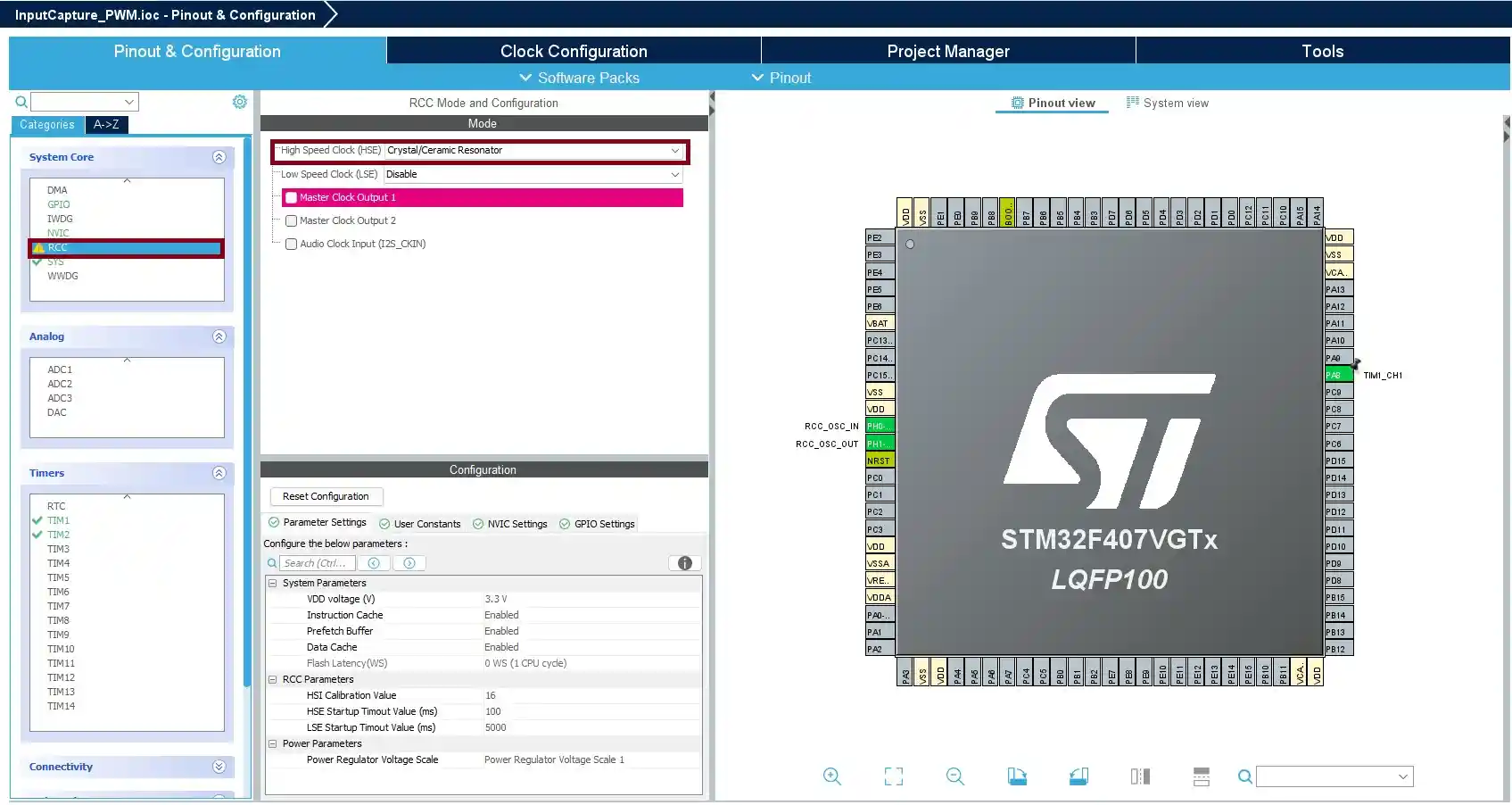Click the NRST pin on chip
The width and height of the screenshot is (1512, 805).
tap(880, 461)
